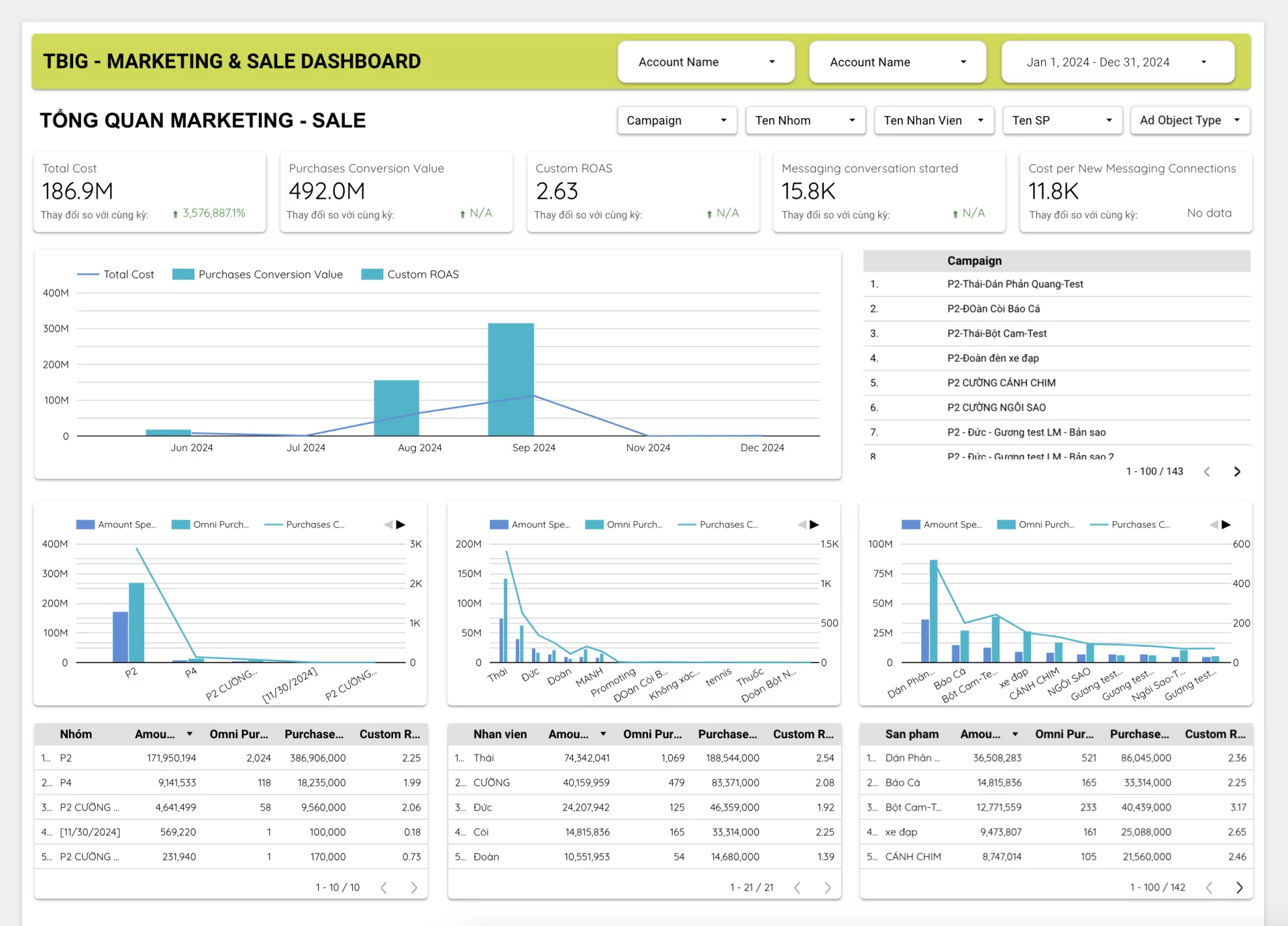Sort by San pham column header
This screenshot has height=926, width=1288.
912,734
